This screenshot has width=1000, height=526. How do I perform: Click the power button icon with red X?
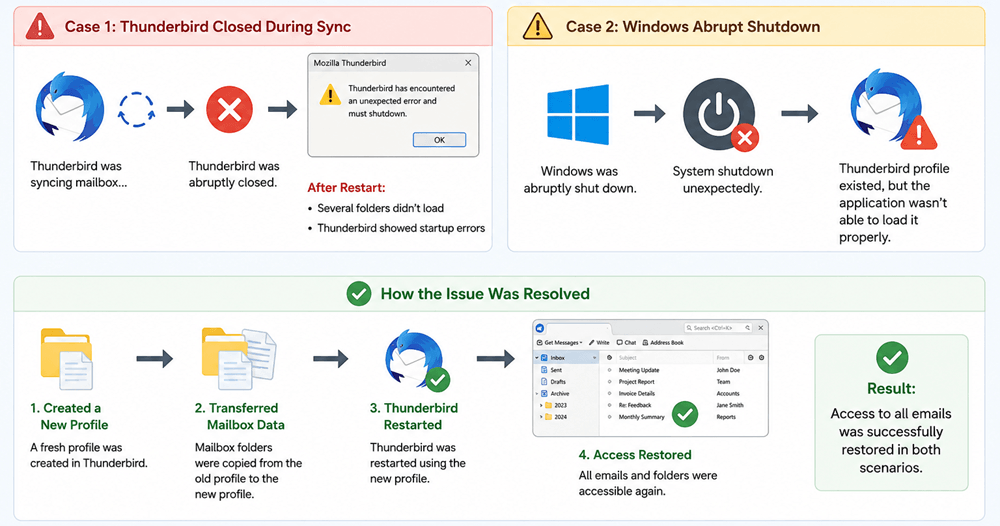point(721,115)
